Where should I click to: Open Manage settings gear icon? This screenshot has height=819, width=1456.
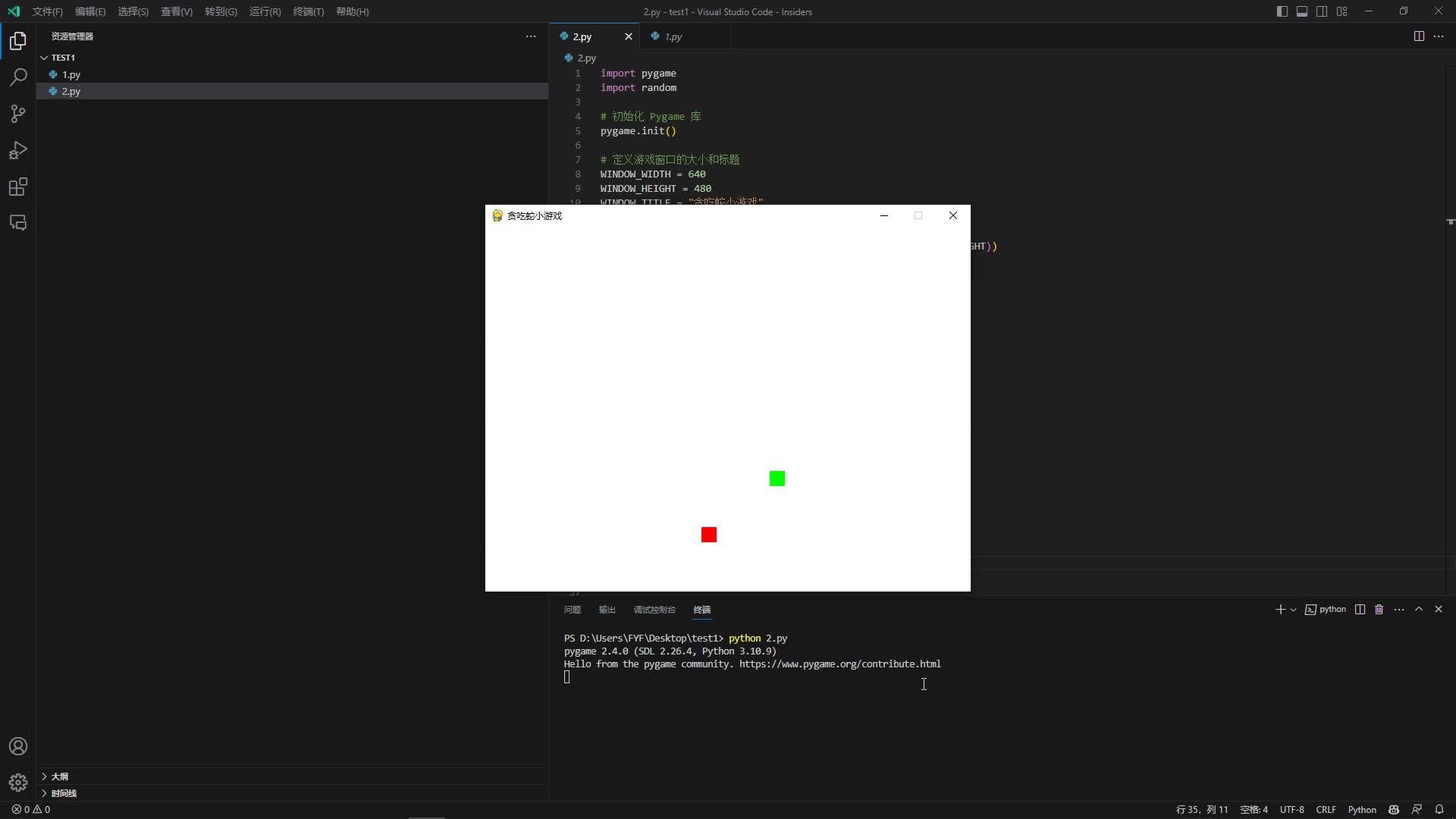(x=17, y=782)
